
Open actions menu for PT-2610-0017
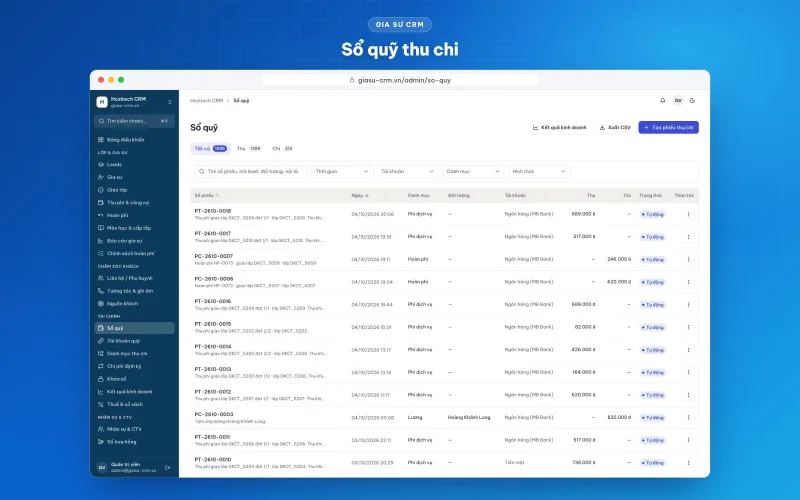tap(688, 237)
